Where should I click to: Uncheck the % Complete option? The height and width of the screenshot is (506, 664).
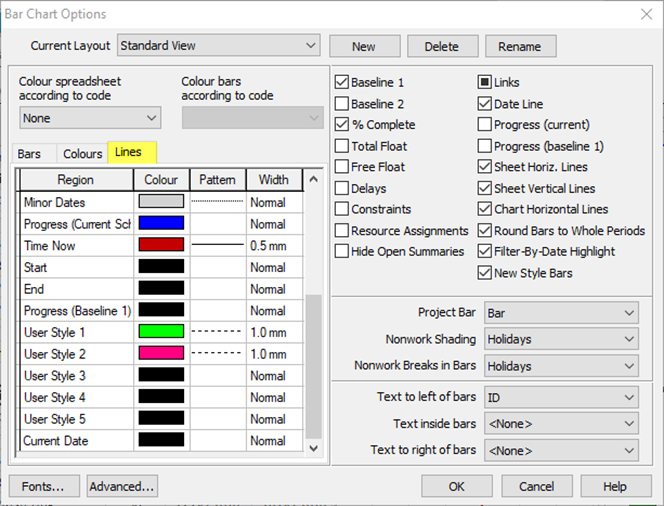coord(342,124)
